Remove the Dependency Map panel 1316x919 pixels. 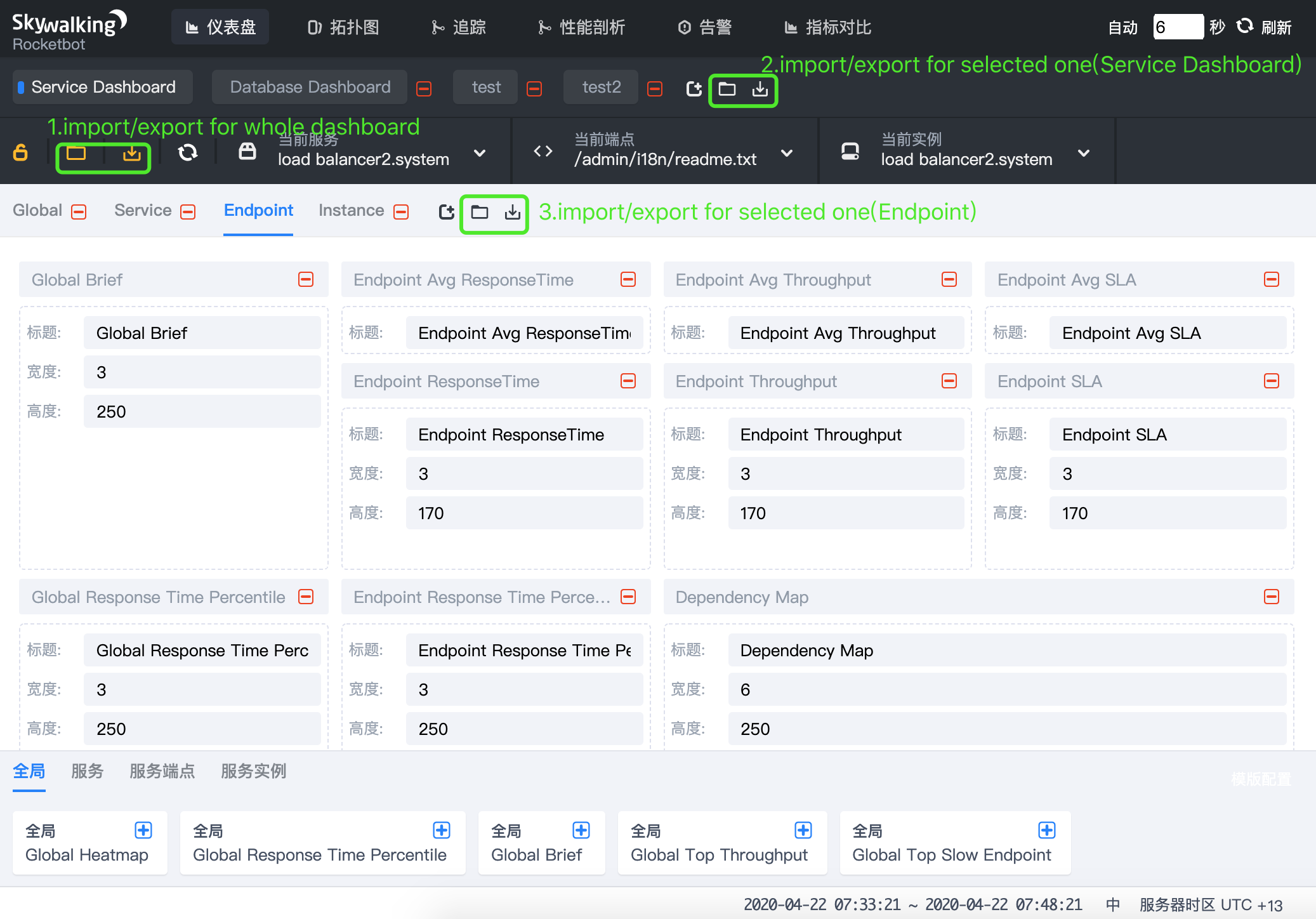tap(1271, 597)
